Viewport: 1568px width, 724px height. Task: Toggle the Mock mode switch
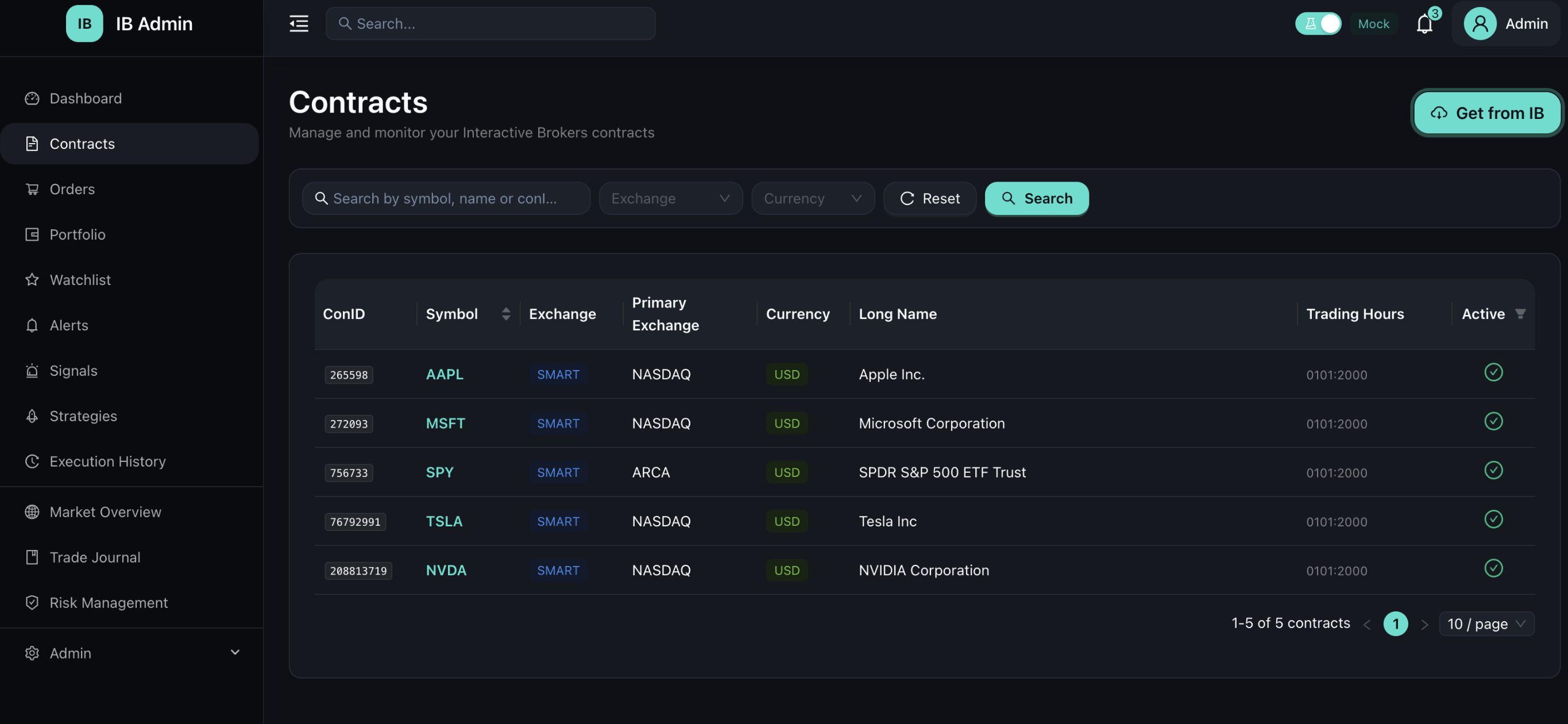tap(1318, 23)
